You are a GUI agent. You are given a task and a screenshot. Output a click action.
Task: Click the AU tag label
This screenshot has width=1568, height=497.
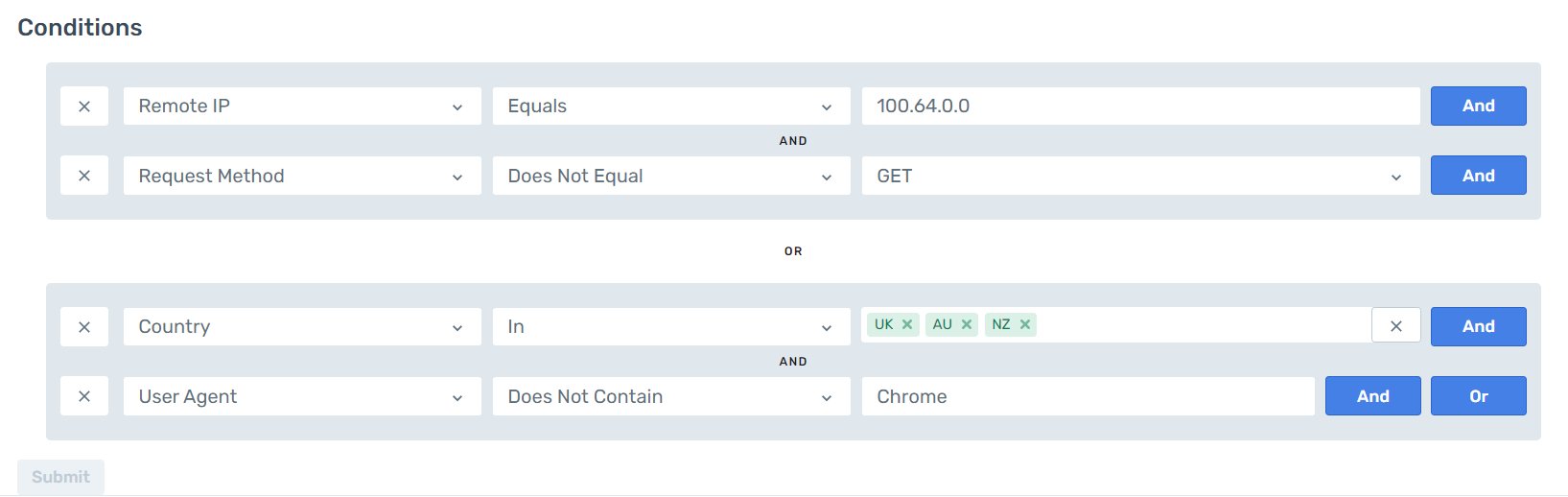coord(943,324)
